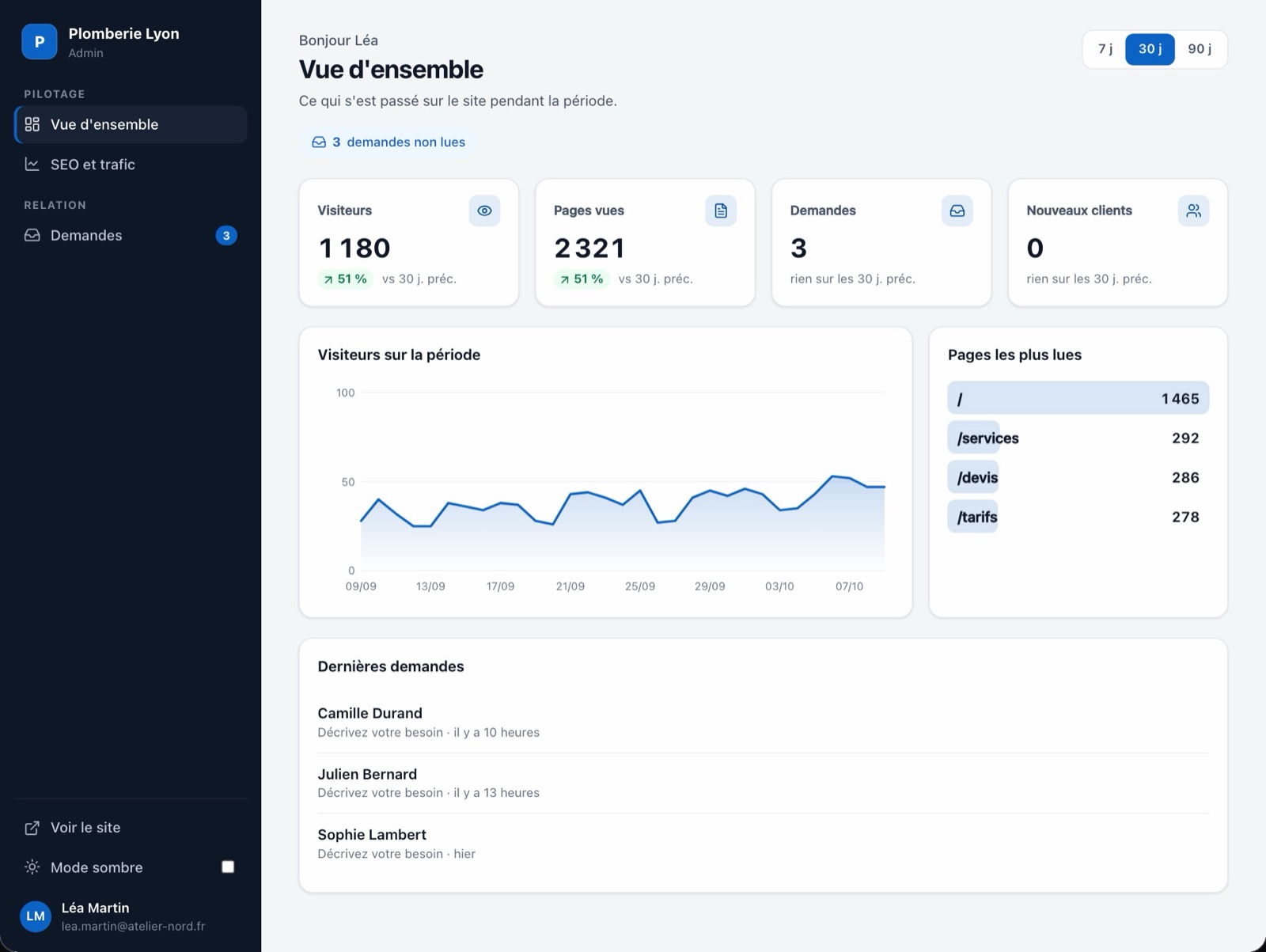Enable the Mode sombre checkbox

228,867
